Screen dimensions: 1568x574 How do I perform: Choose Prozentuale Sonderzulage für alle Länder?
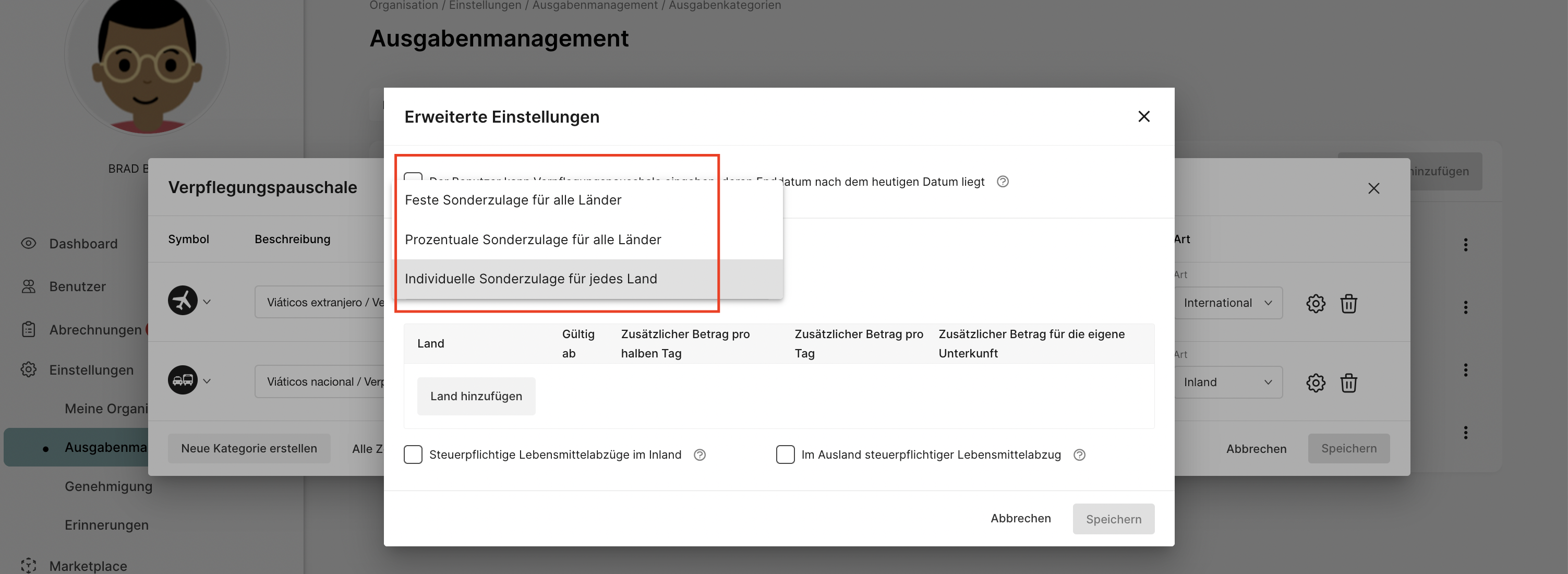(x=532, y=240)
